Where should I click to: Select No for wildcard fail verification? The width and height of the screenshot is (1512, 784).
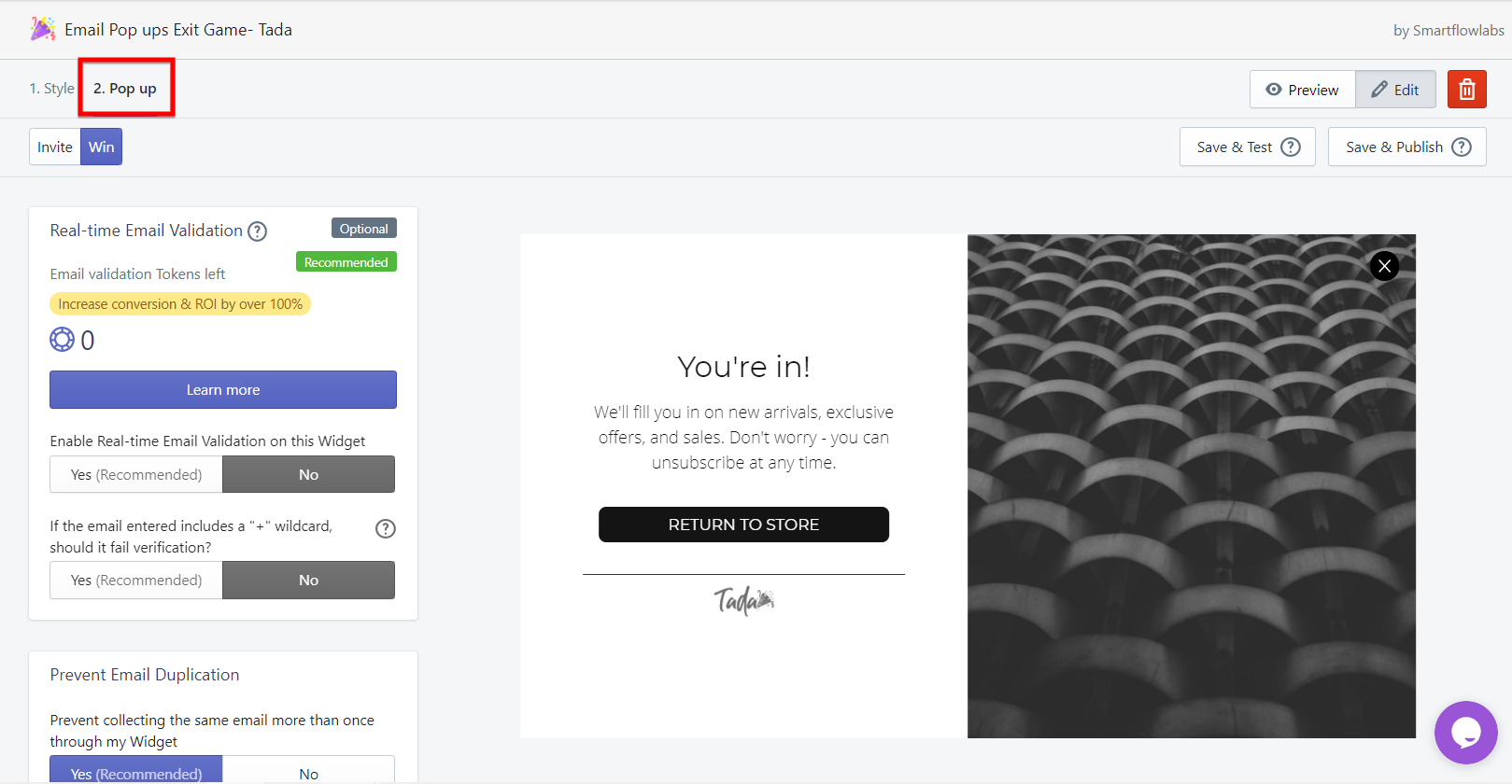coord(308,580)
